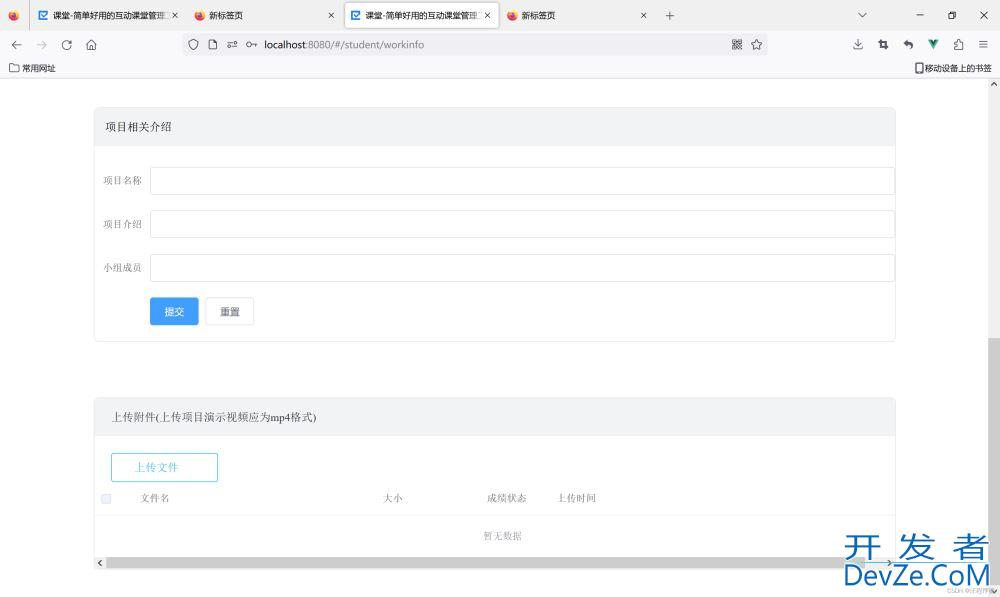Click the 成绩状态 column header
The image size is (1000, 597).
[x=506, y=498]
